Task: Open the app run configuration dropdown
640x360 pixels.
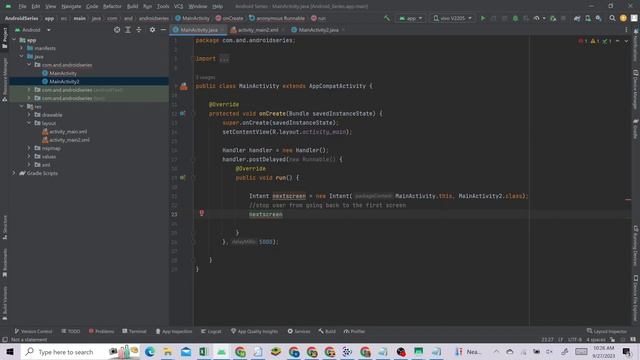Action: (x=411, y=18)
